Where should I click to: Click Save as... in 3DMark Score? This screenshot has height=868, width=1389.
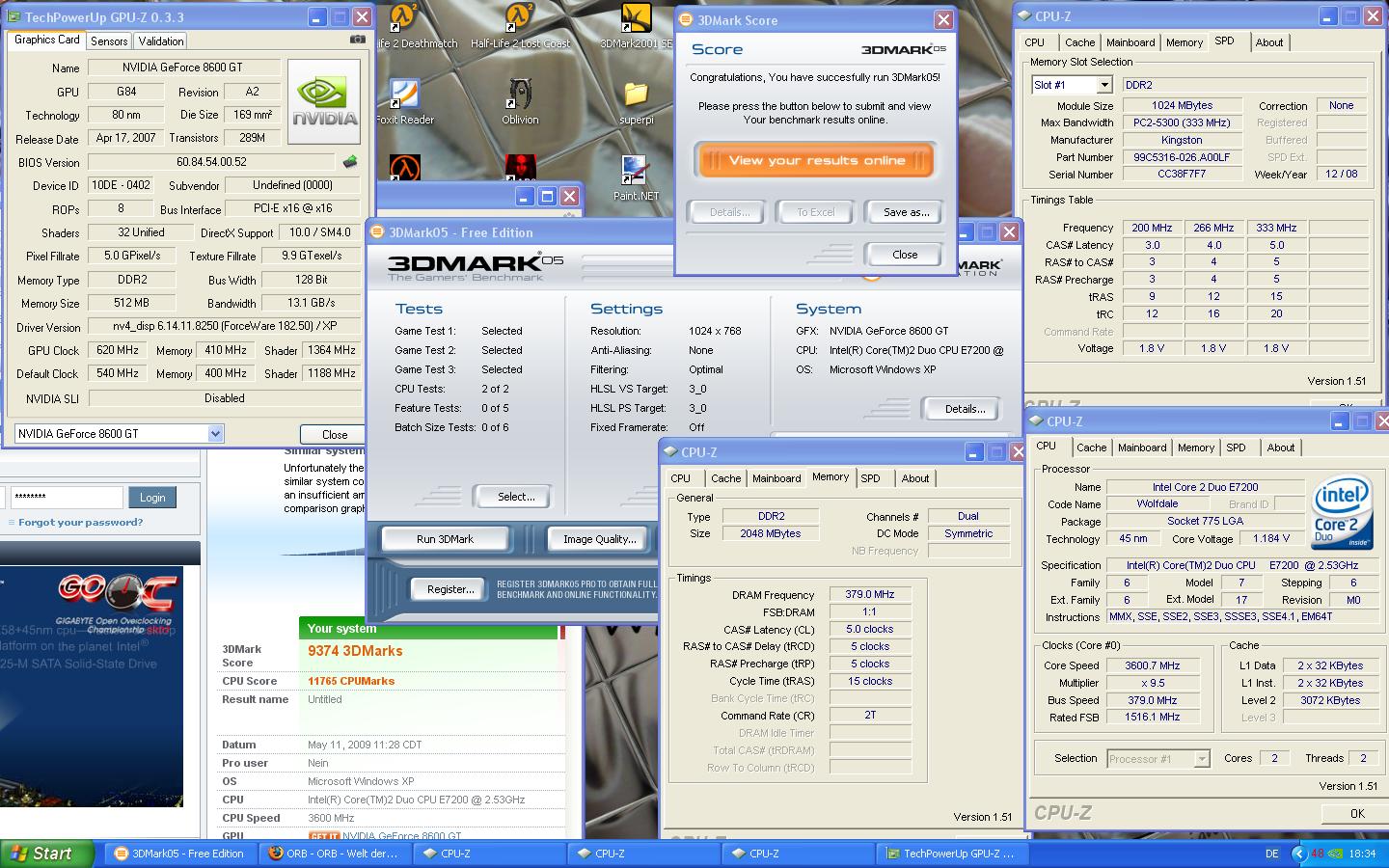pyautogui.click(x=906, y=212)
